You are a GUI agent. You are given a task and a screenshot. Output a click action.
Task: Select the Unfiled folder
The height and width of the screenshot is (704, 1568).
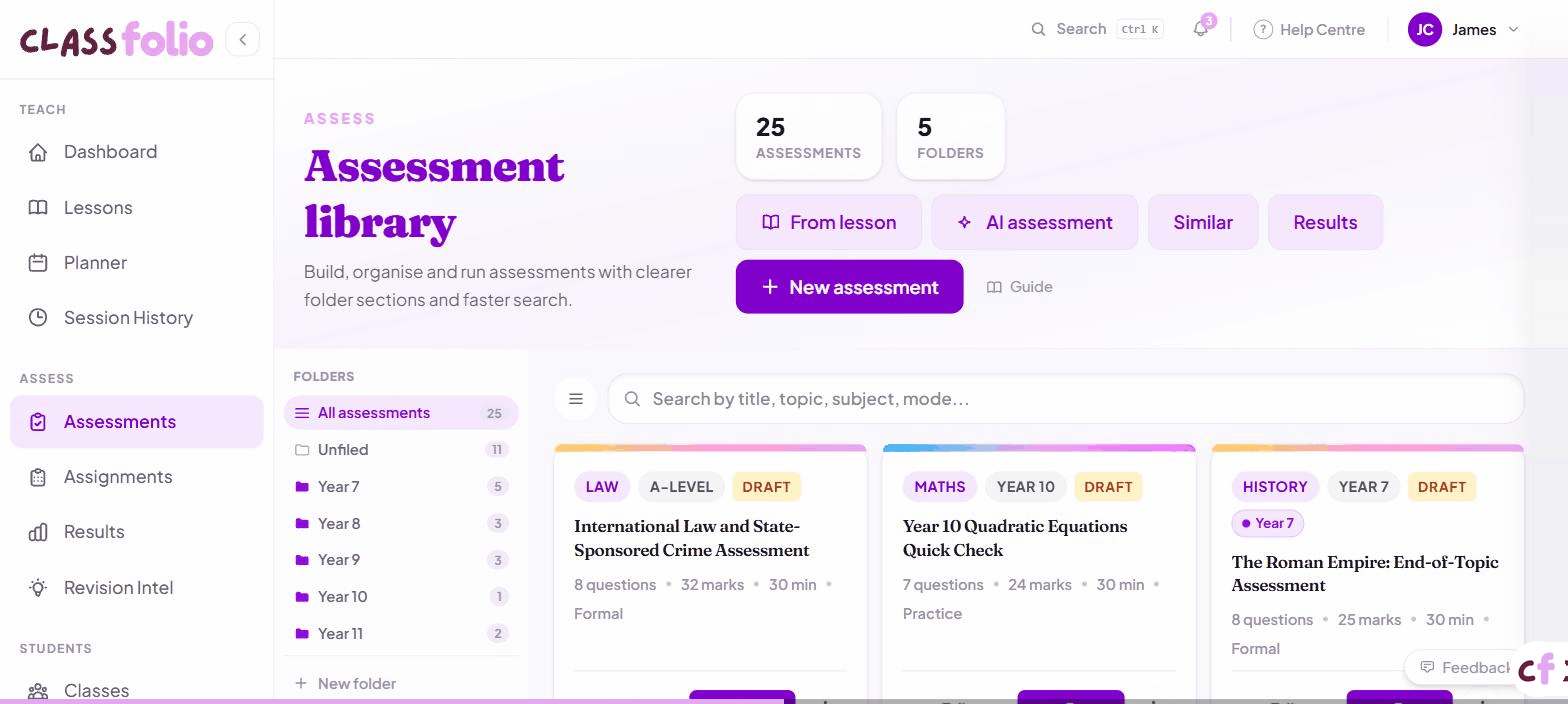click(401, 450)
